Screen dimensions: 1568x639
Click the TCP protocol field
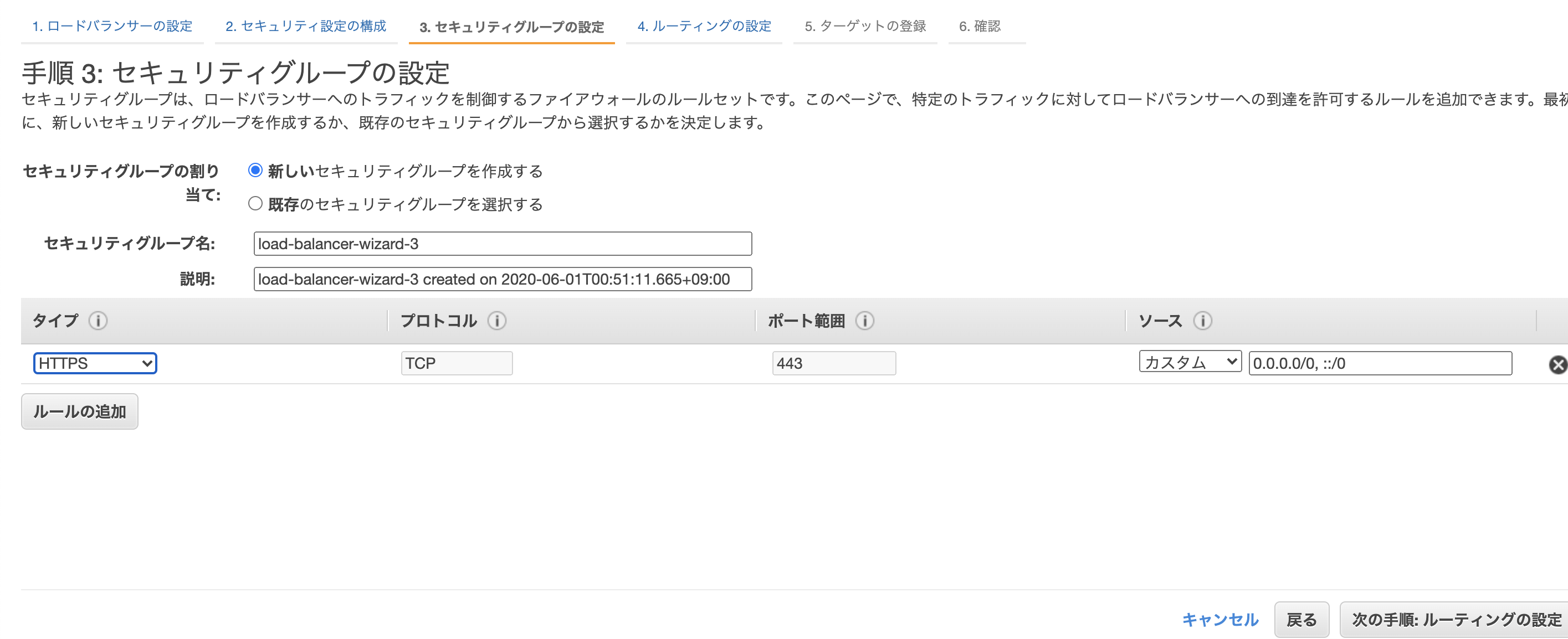coord(457,363)
